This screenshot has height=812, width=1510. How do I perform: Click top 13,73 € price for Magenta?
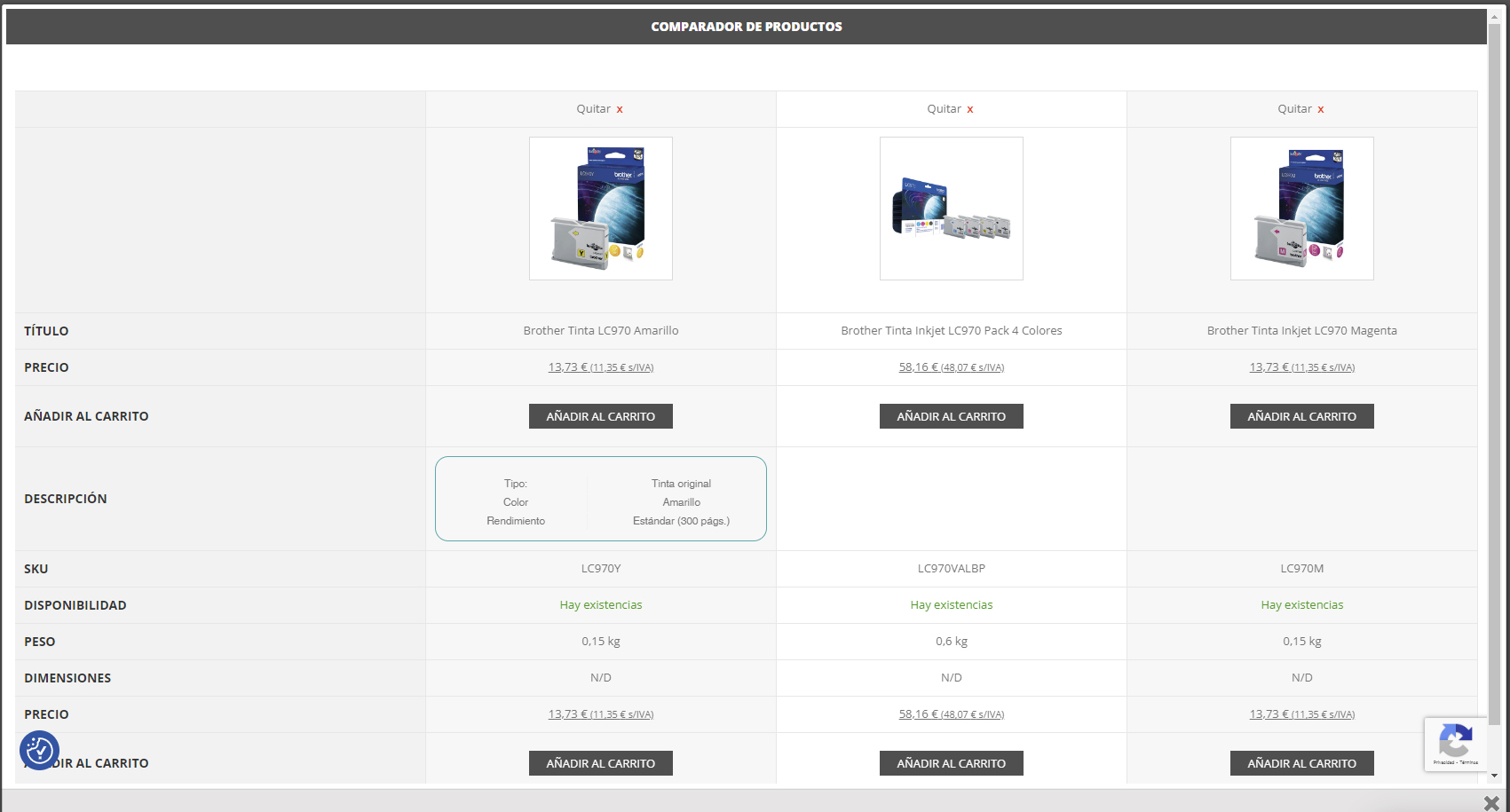(1302, 367)
